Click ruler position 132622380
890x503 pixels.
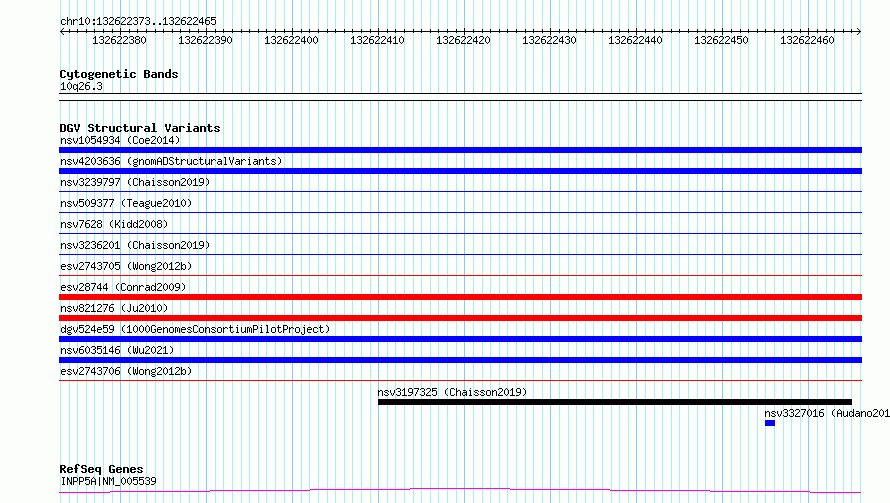[x=119, y=40]
